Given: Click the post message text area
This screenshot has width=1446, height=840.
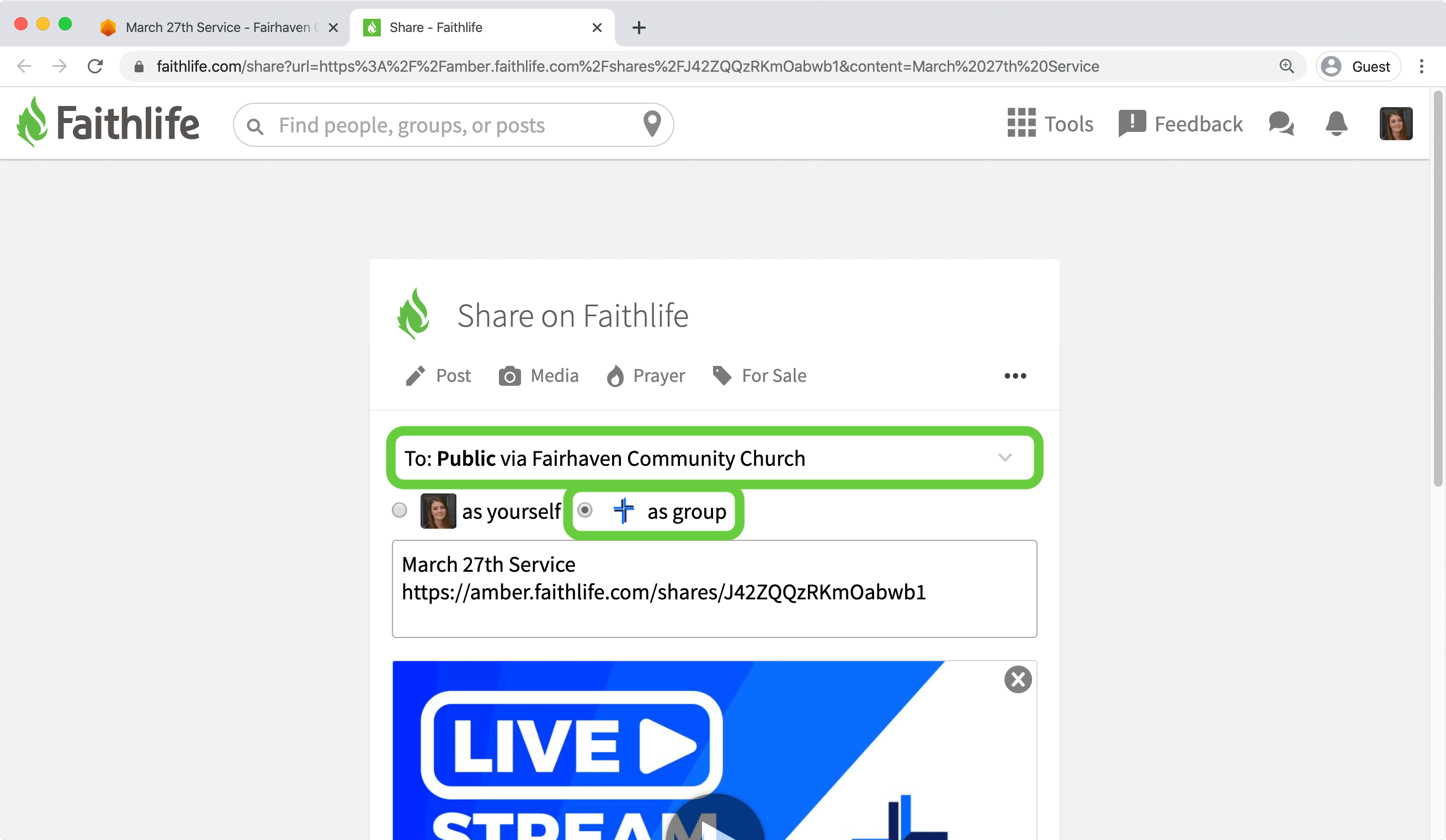Looking at the screenshot, I should 714,589.
